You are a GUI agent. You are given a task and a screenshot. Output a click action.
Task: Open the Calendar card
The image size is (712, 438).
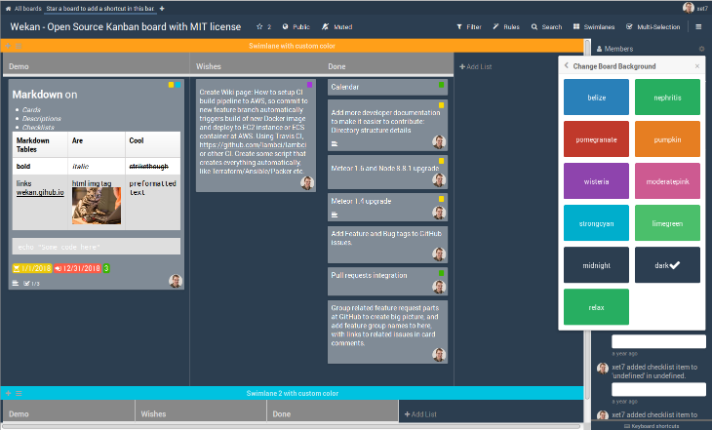387,87
